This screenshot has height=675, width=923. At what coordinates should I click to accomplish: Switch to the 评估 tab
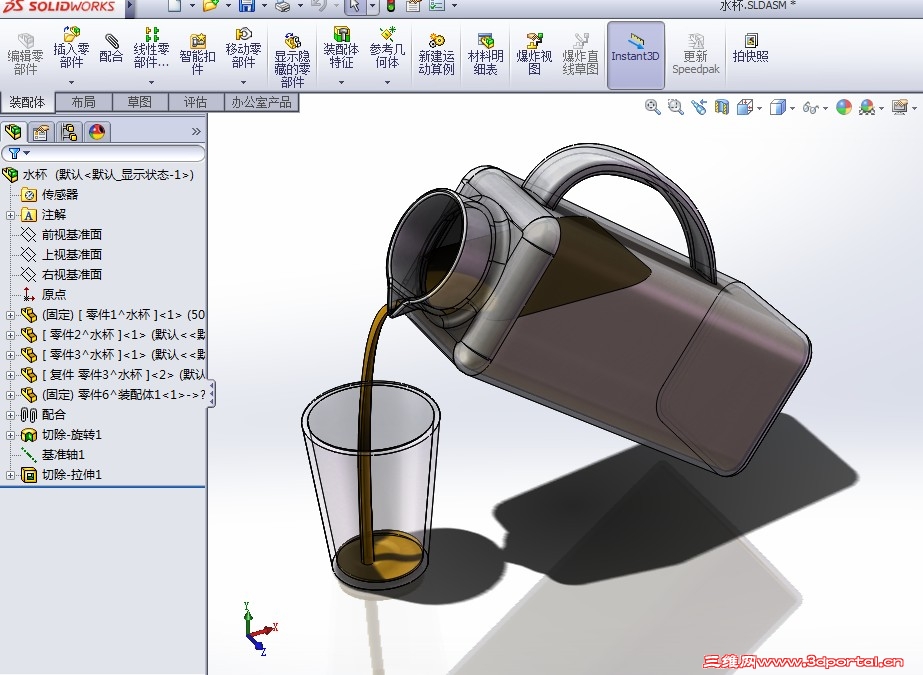(x=195, y=102)
